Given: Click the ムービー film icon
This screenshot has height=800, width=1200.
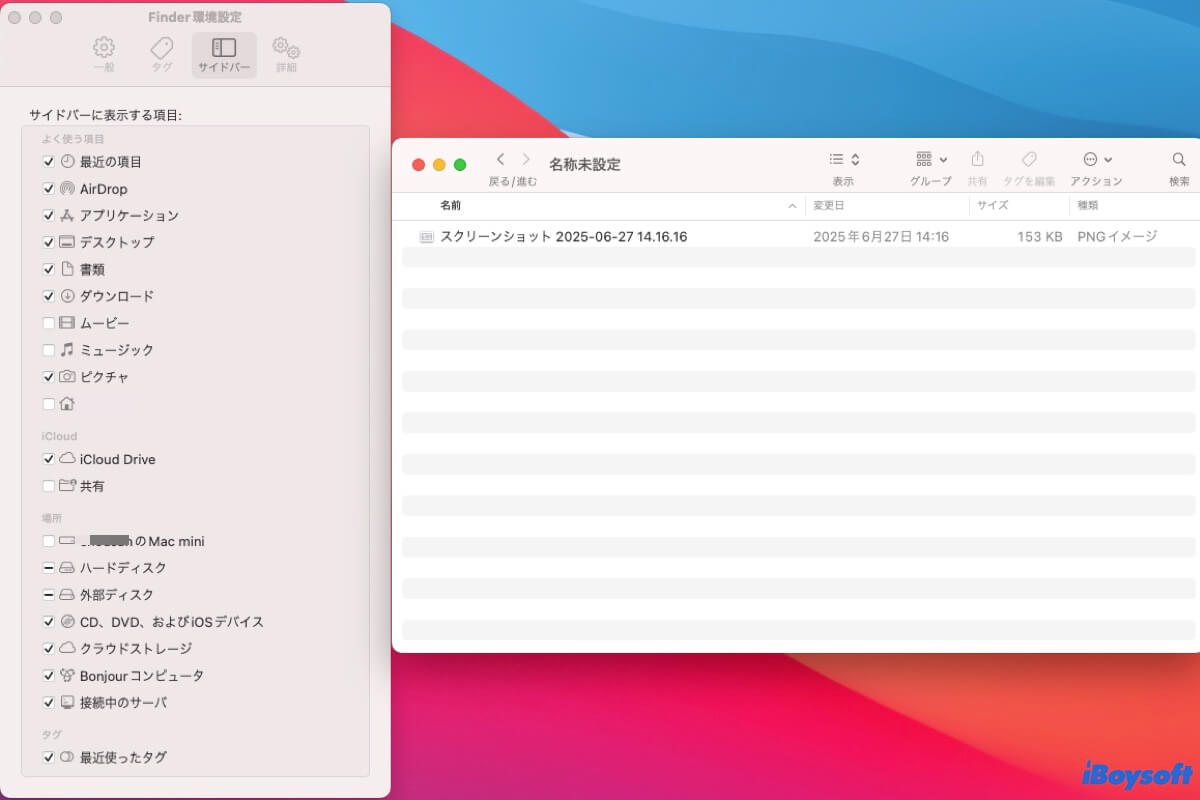Looking at the screenshot, I should (67, 323).
